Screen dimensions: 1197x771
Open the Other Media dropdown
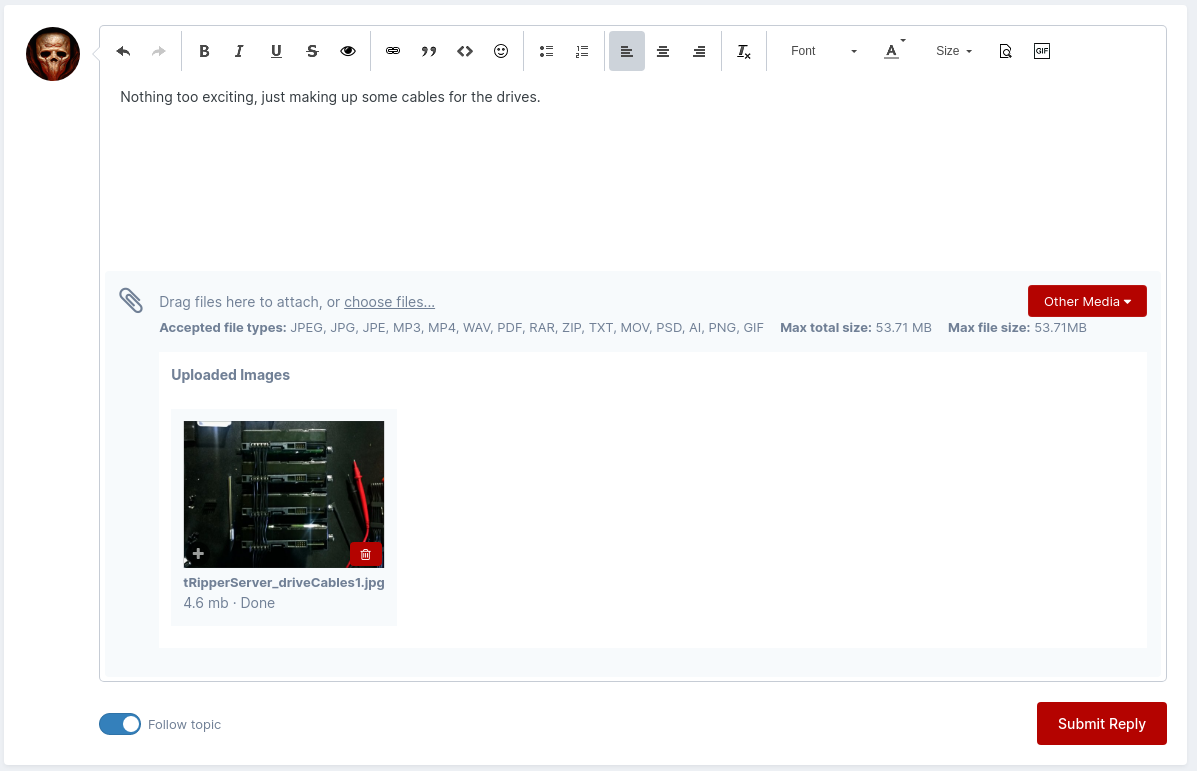click(1087, 301)
